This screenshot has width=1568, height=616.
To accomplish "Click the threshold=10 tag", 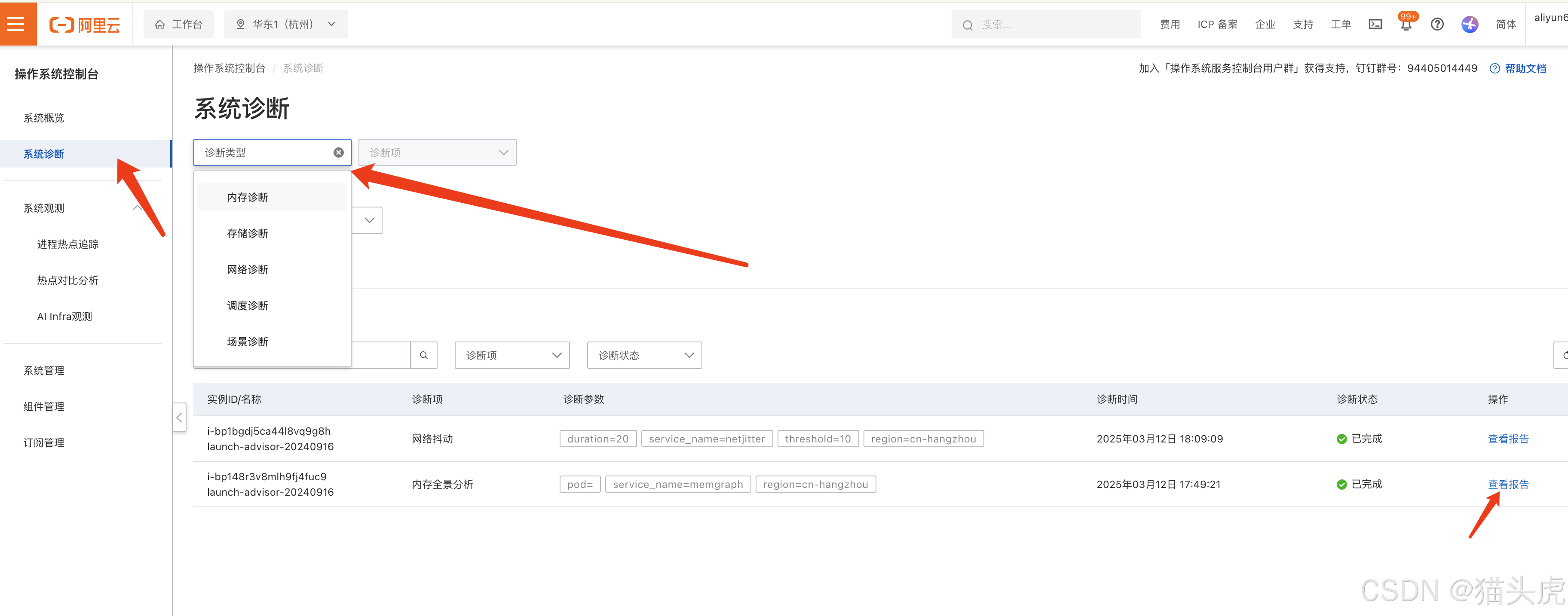I will point(818,439).
